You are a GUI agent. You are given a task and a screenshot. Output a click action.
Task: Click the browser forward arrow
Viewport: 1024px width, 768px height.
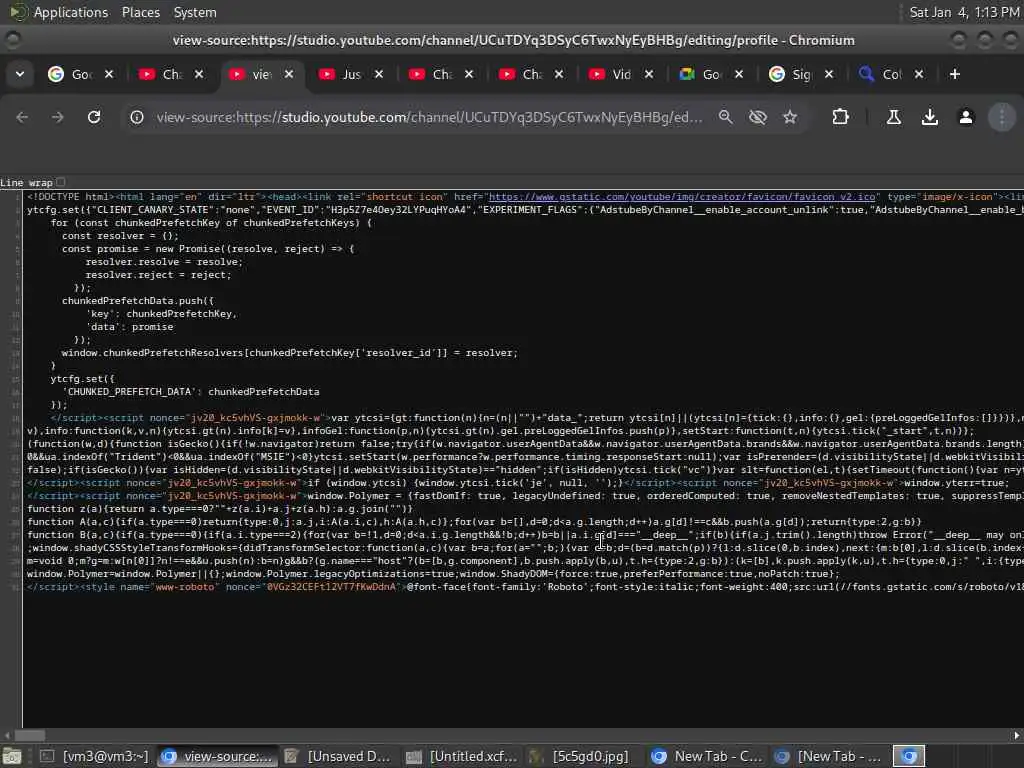pyautogui.click(x=57, y=117)
